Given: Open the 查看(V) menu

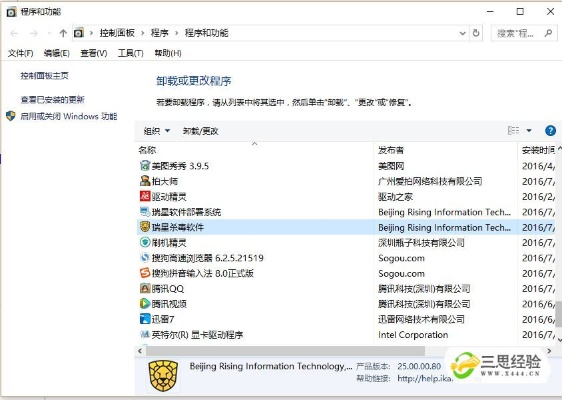Looking at the screenshot, I should (94, 53).
